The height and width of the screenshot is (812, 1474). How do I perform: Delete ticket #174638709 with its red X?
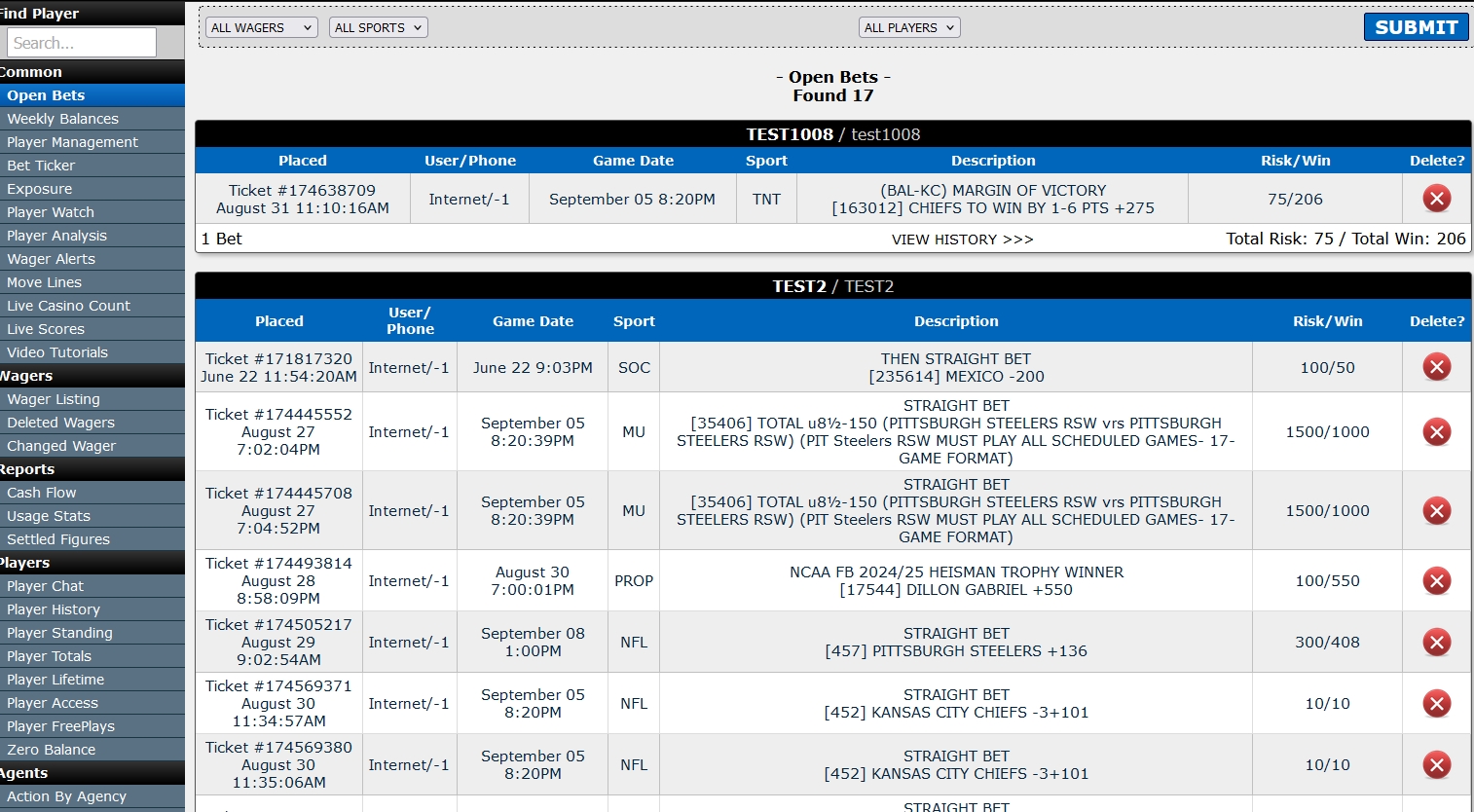click(1437, 199)
